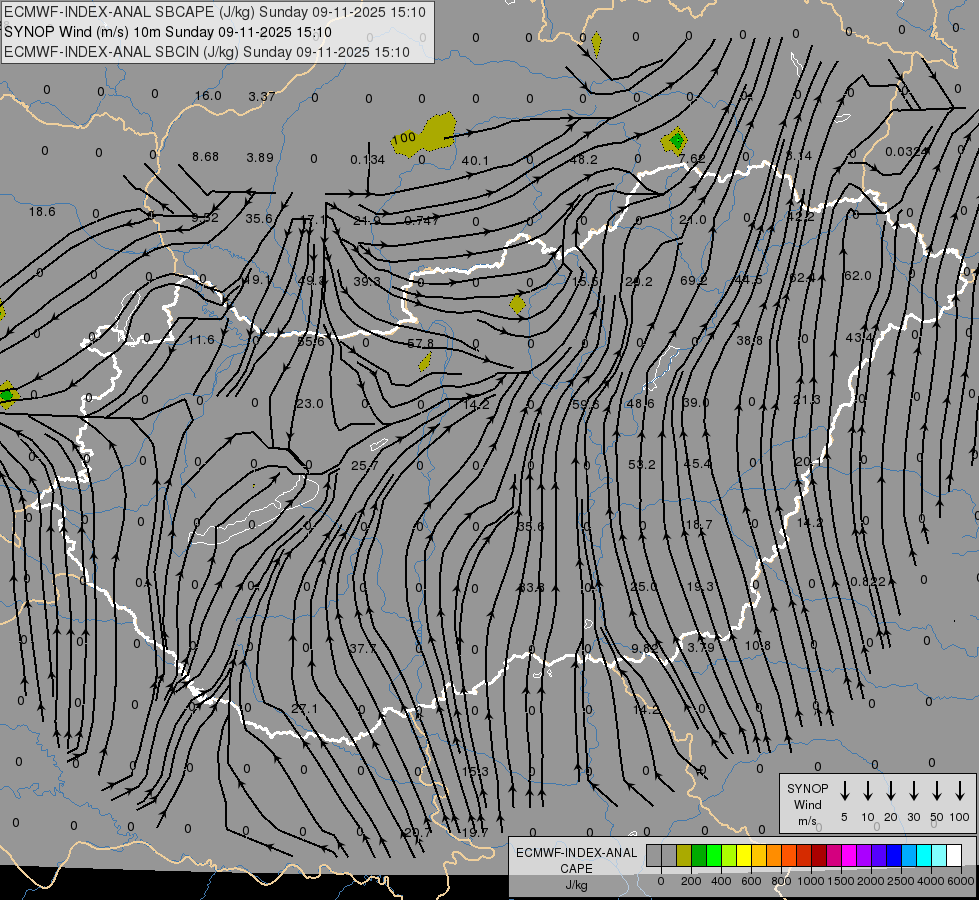Image resolution: width=979 pixels, height=900 pixels.
Task: Click the map value 45.4
Action: [x=697, y=463]
